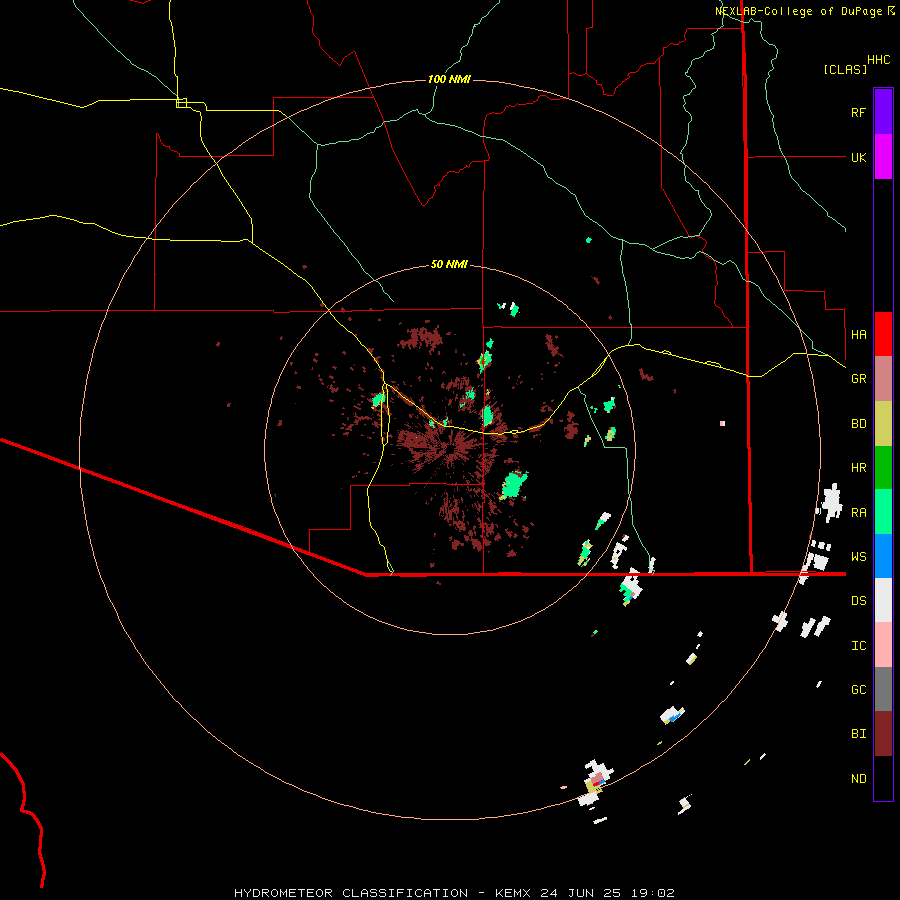Click the [CLAS] units label
The height and width of the screenshot is (900, 900).
point(845,69)
